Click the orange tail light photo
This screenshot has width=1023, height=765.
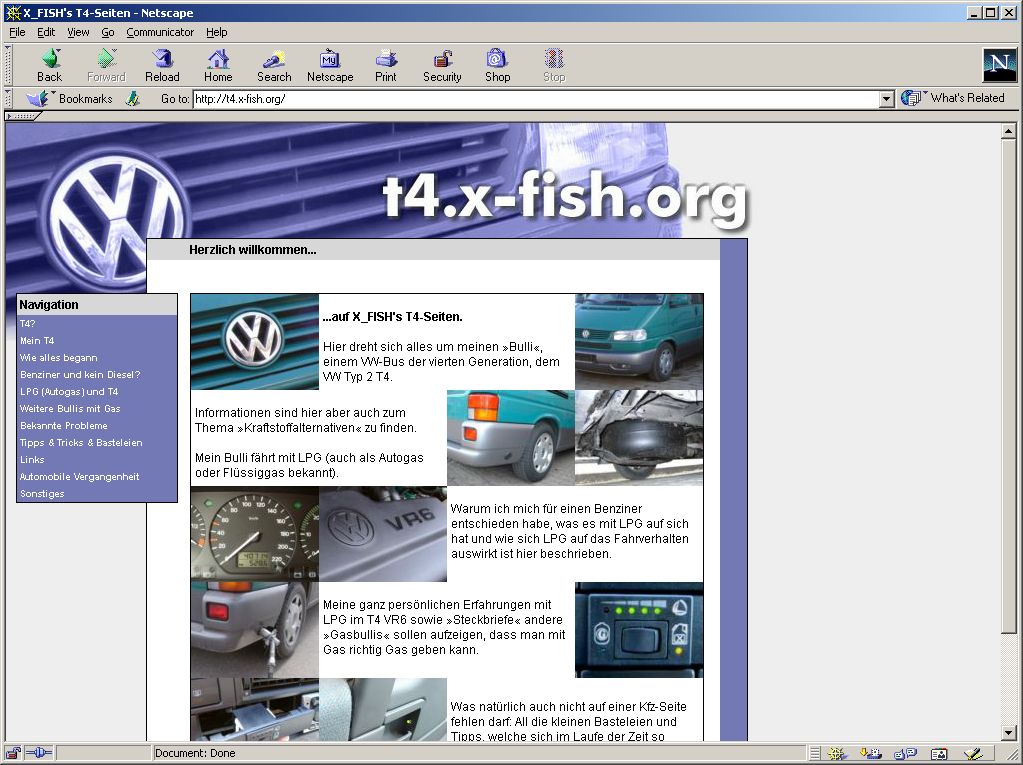pos(511,438)
